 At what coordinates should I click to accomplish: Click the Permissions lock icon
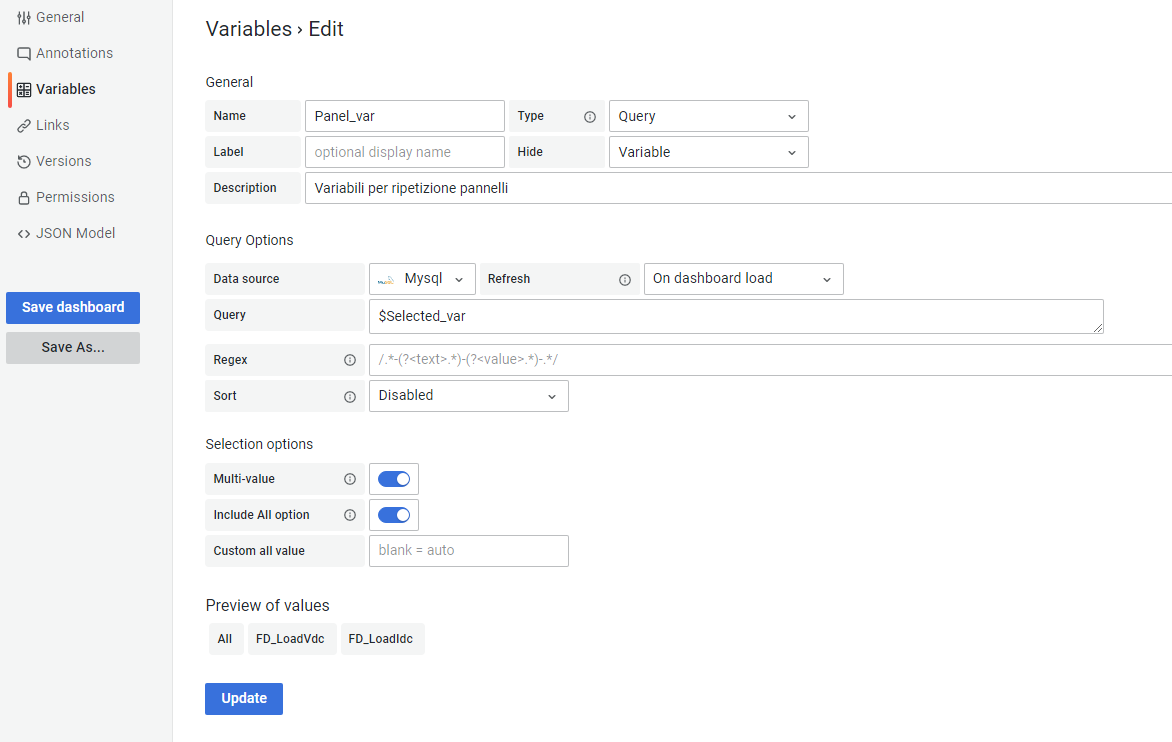(24, 197)
